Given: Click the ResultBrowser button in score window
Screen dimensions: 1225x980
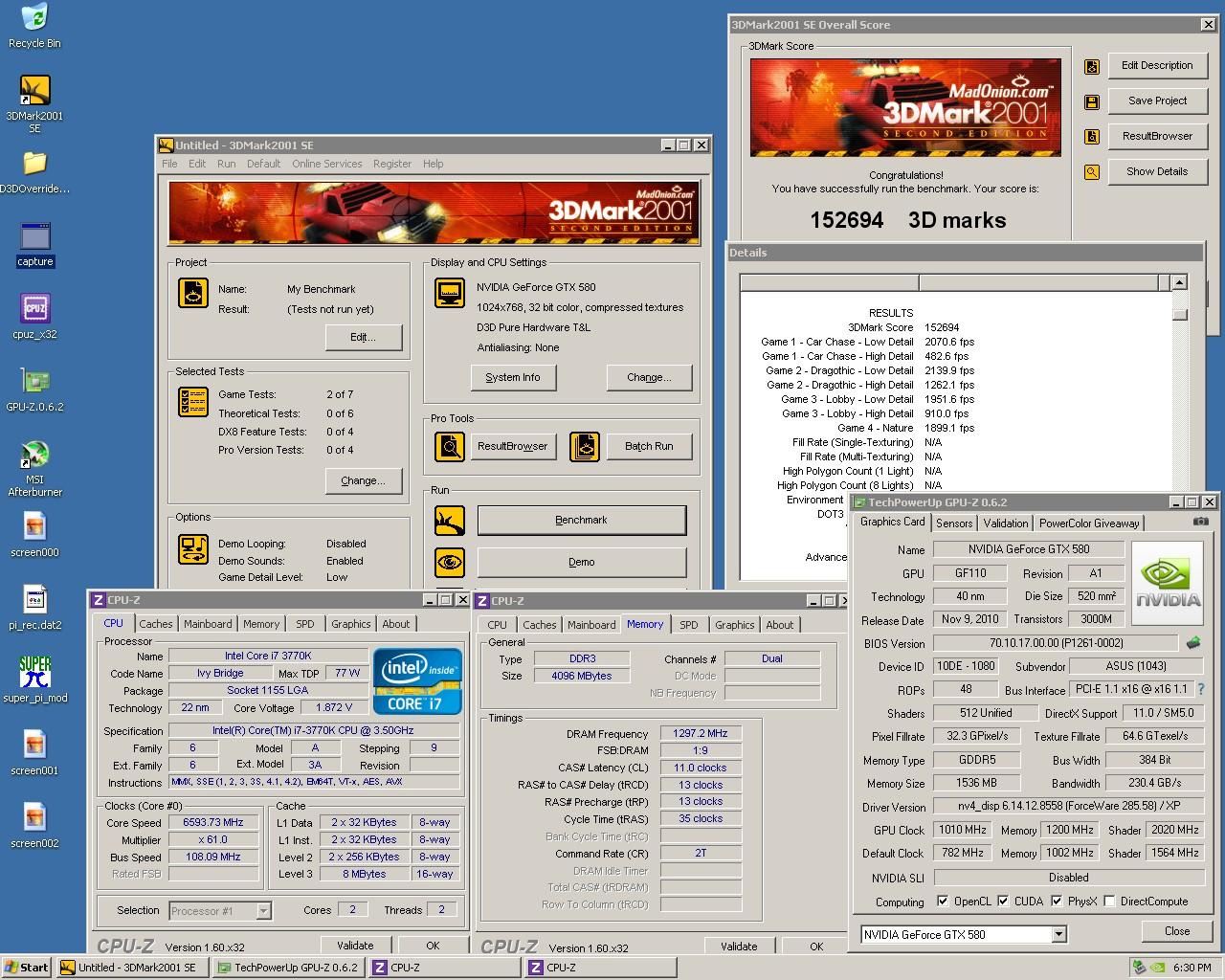Looking at the screenshot, I should (1157, 136).
